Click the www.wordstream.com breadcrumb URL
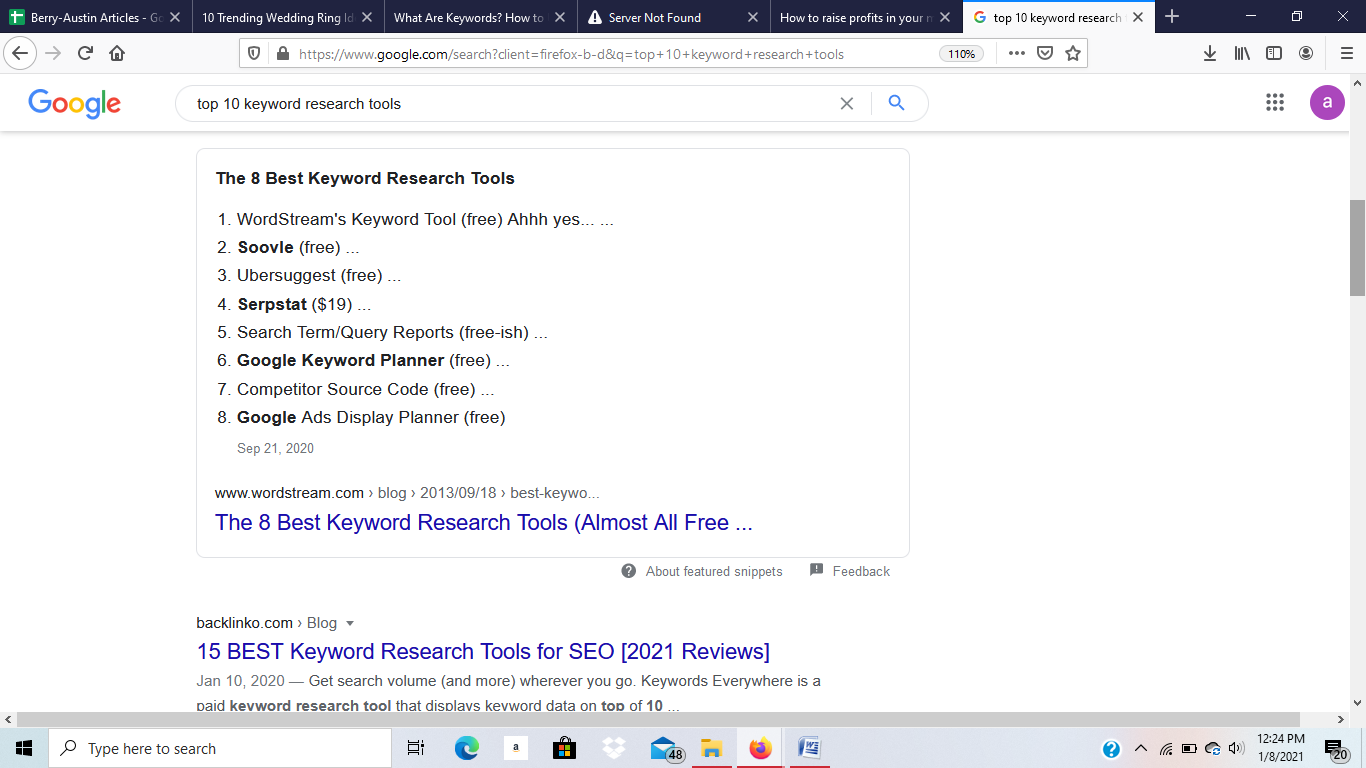1366x768 pixels. [x=407, y=493]
